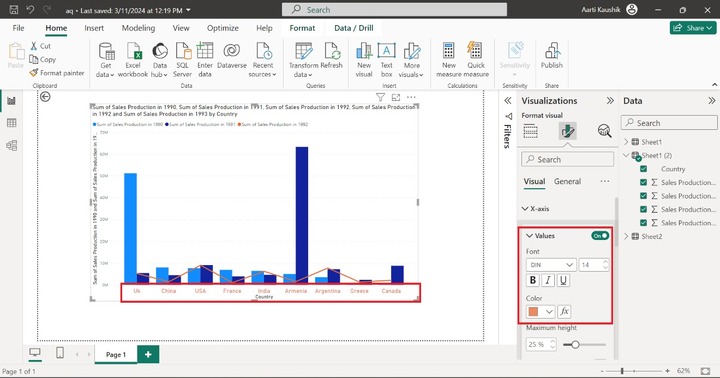Open visual More options ellipsis
This screenshot has height=378, width=720.
(411, 97)
